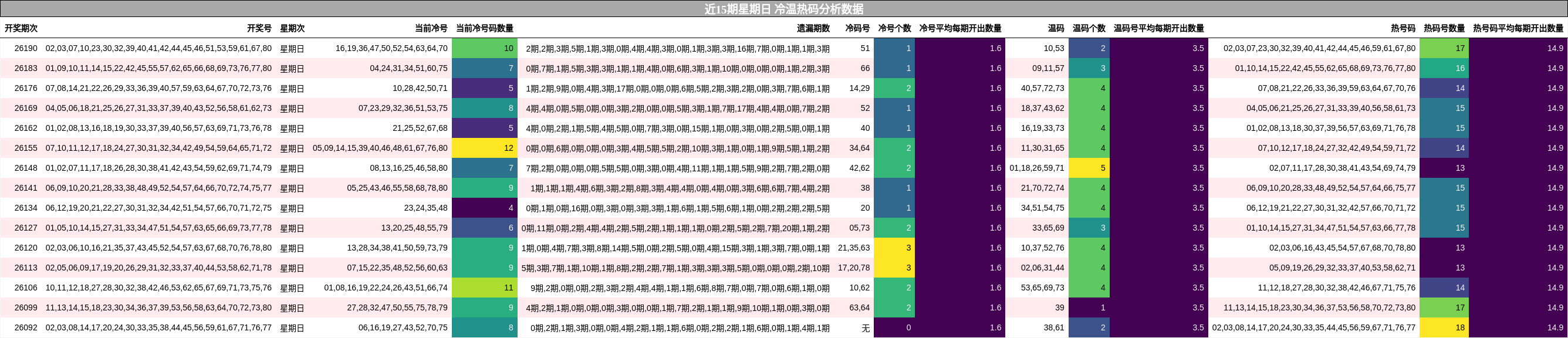Click the yellow 热码号数量 cell showing 18
The image size is (1568, 338).
[1444, 327]
